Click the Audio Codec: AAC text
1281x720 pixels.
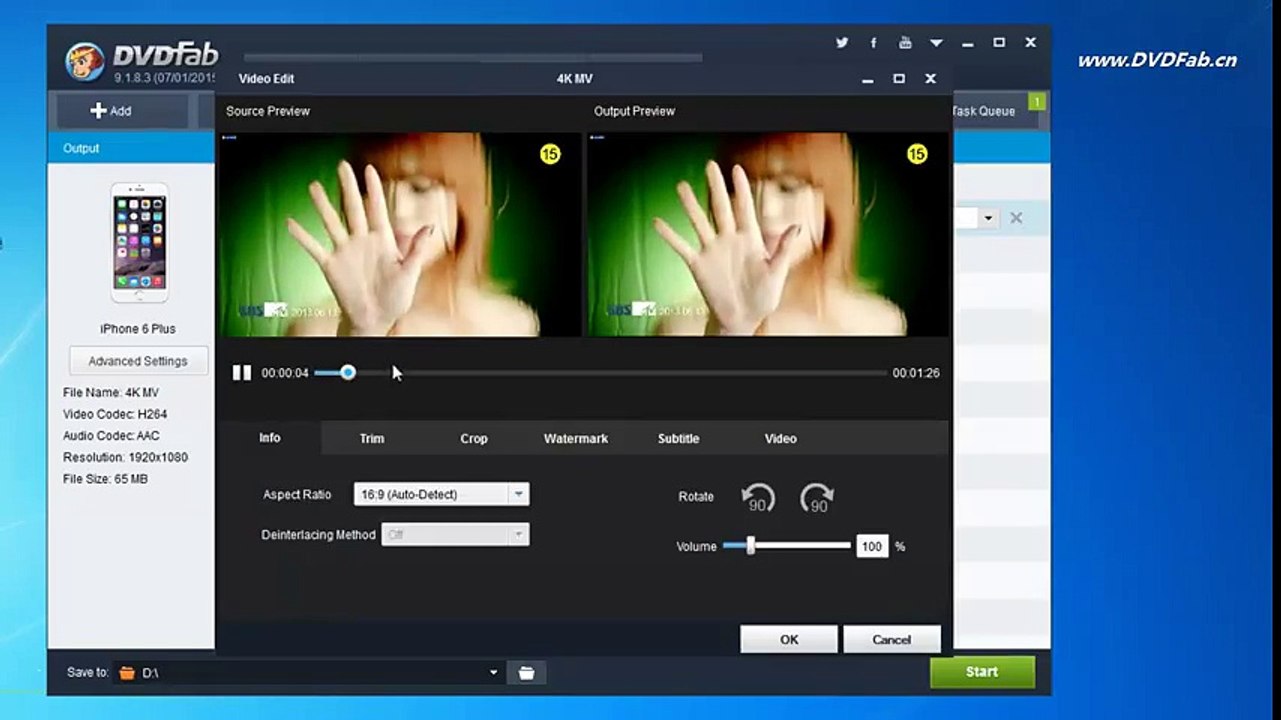point(111,436)
